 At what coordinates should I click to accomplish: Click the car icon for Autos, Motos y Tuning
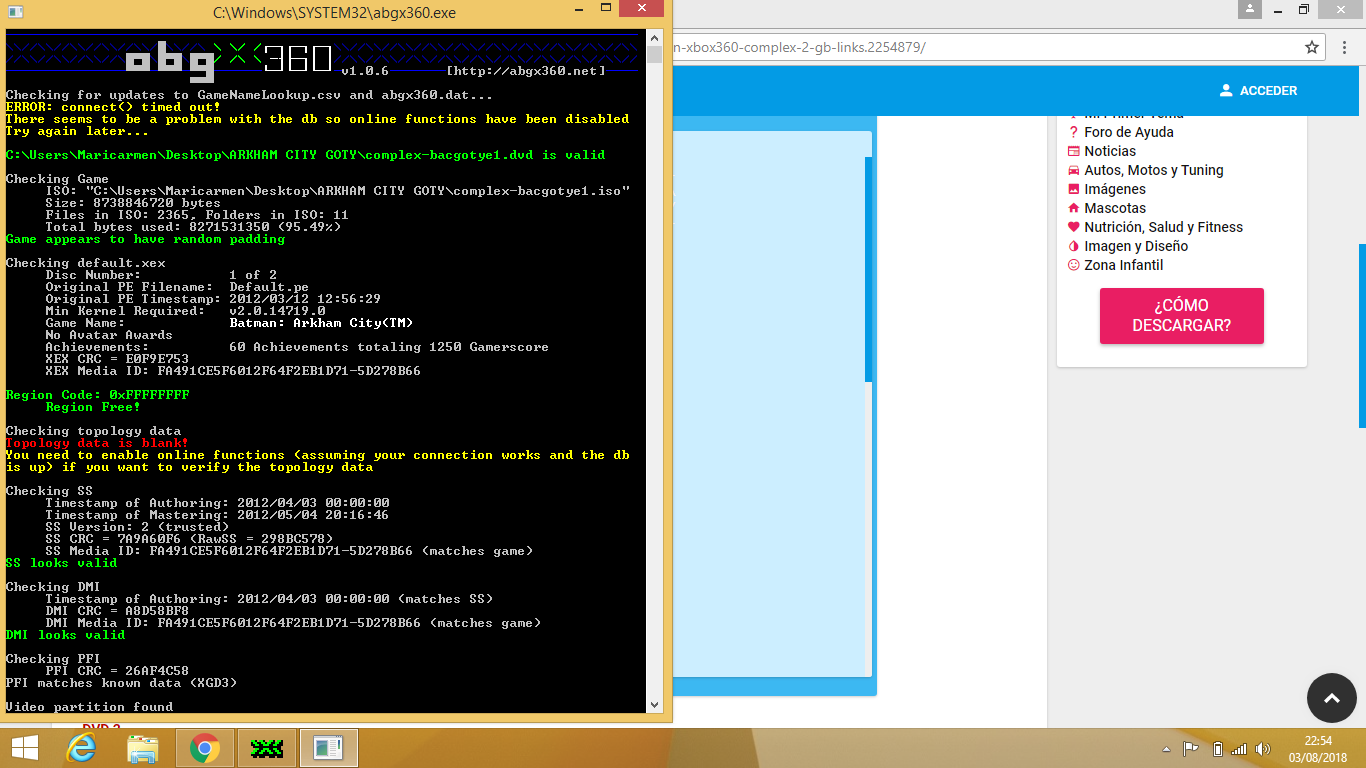click(x=1074, y=170)
